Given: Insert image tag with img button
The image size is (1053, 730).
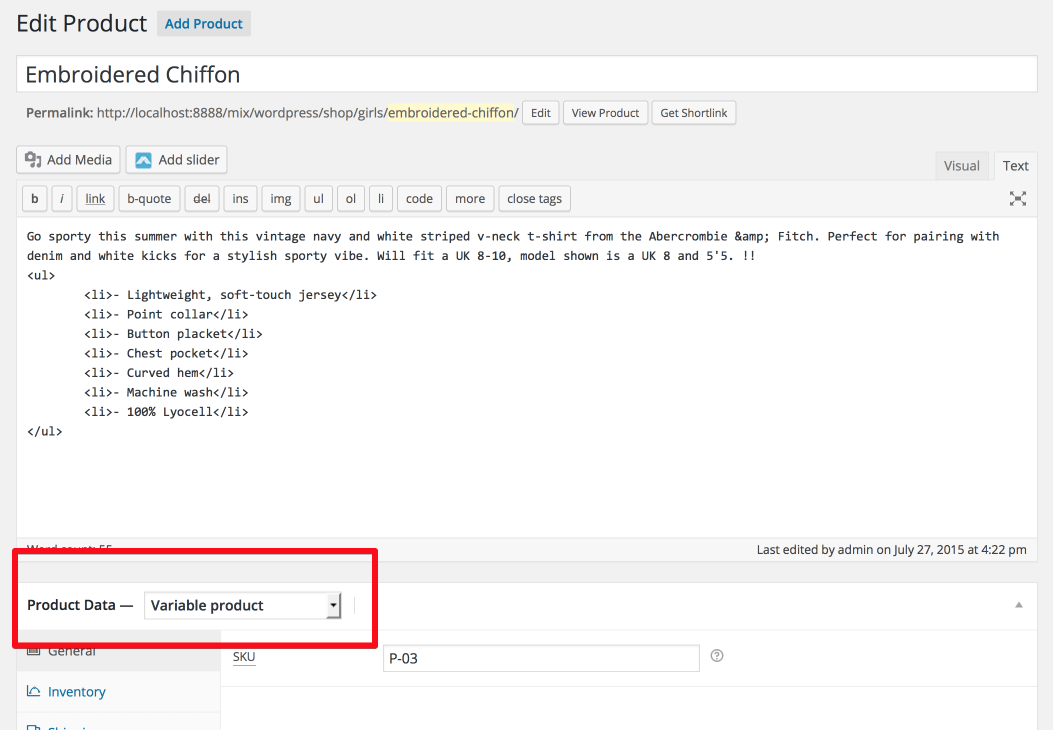Looking at the screenshot, I should (x=281, y=199).
